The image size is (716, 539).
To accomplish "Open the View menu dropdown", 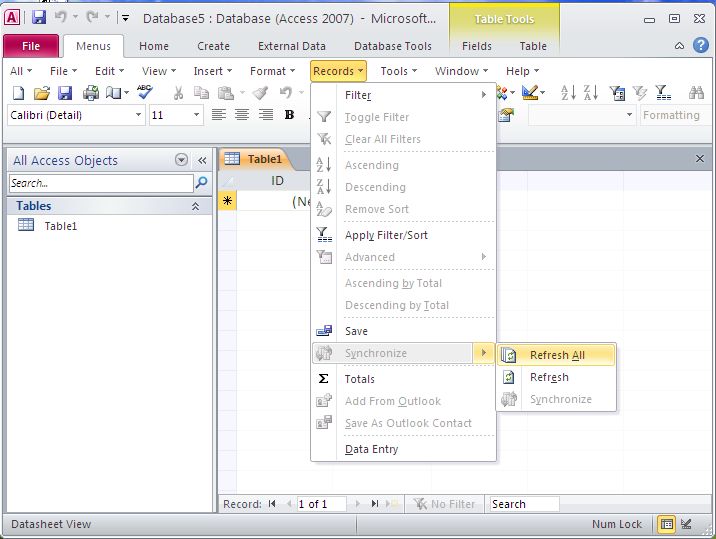I will 159,71.
